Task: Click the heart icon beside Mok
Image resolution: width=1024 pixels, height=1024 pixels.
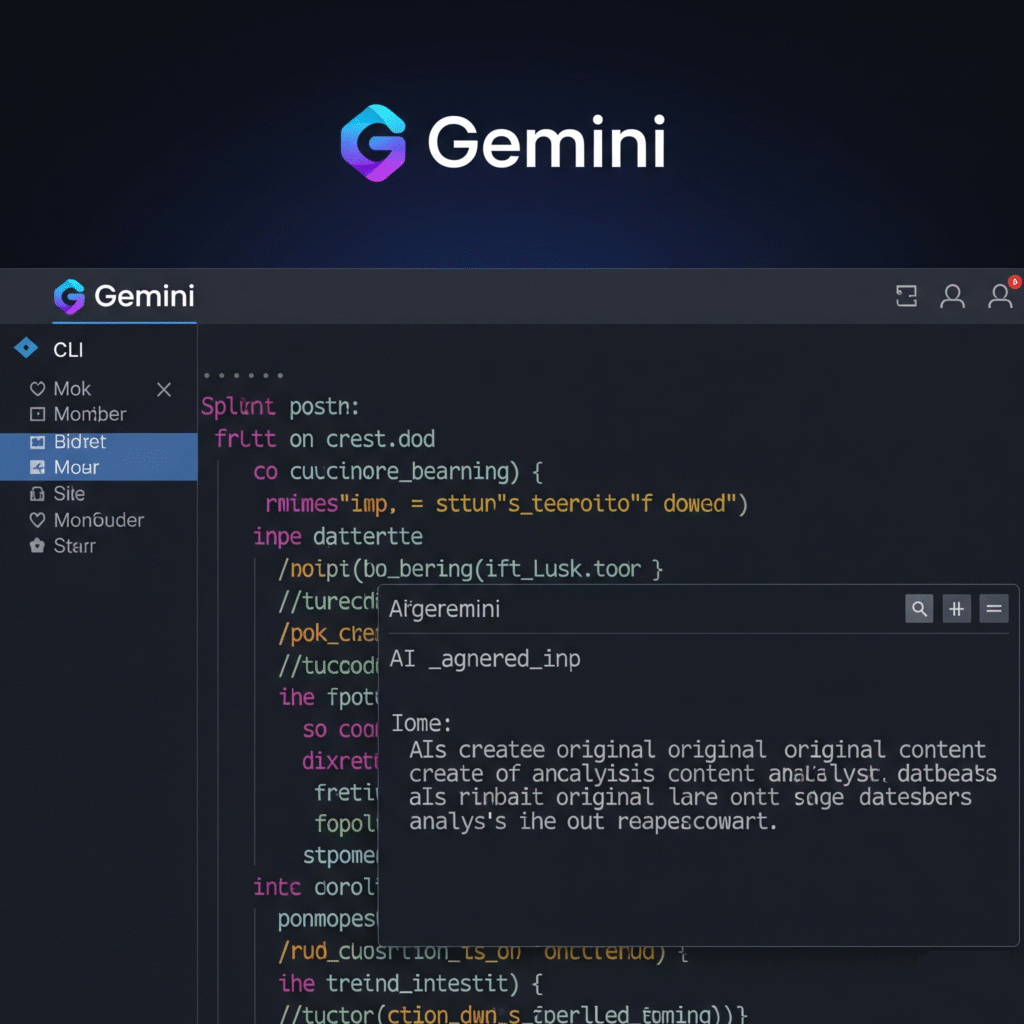Action: tap(37, 389)
